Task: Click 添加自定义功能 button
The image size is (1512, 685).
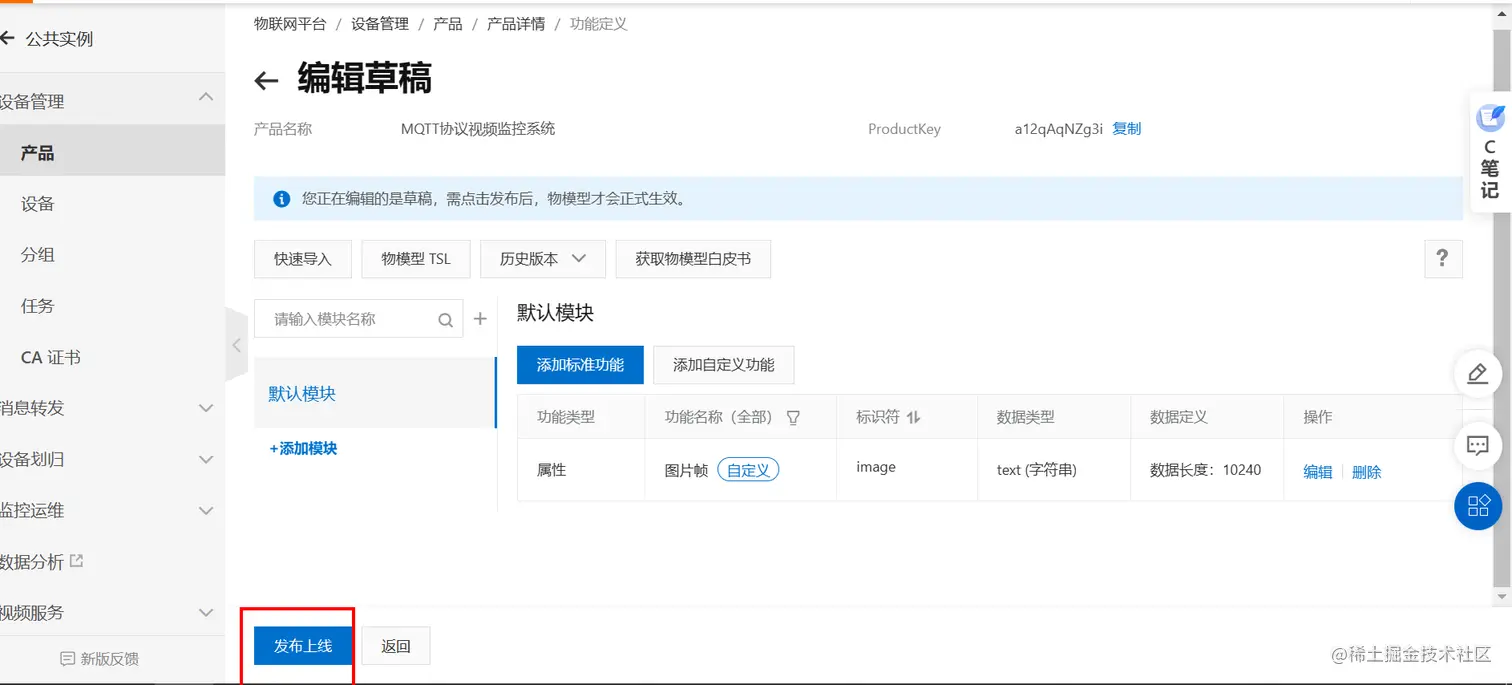Action: [x=723, y=365]
